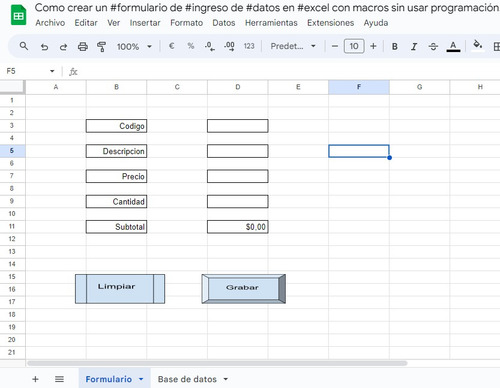This screenshot has height=388, width=500.
Task: Click the name box showing F5
Action: 11,71
